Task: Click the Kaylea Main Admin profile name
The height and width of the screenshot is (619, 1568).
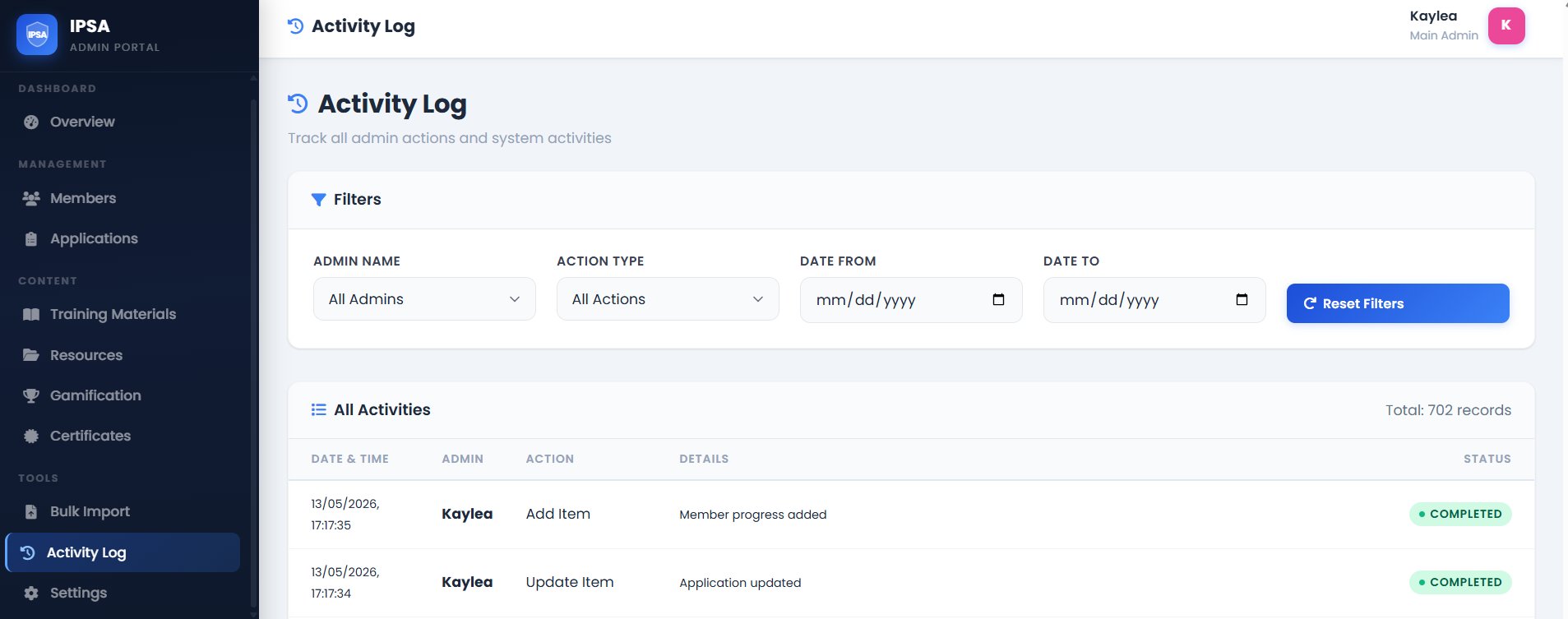Action: 1444,25
